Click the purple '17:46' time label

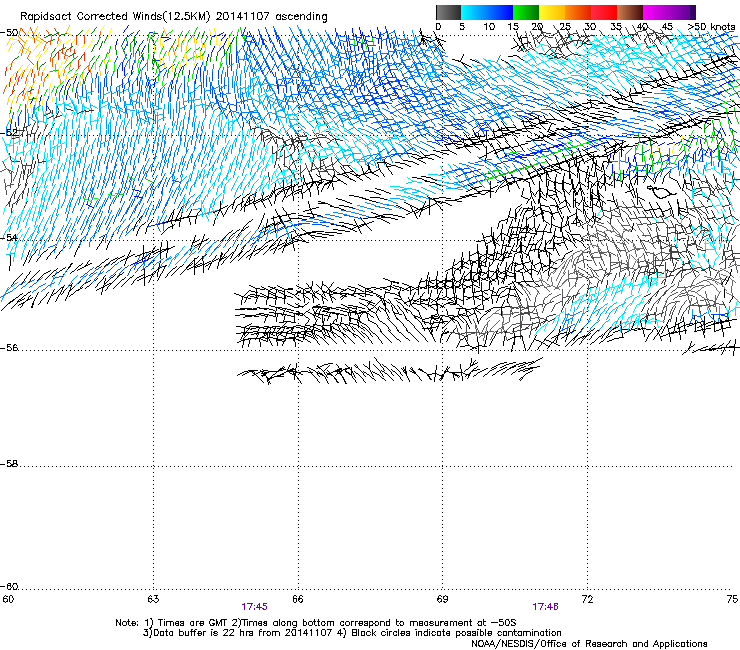(546, 607)
